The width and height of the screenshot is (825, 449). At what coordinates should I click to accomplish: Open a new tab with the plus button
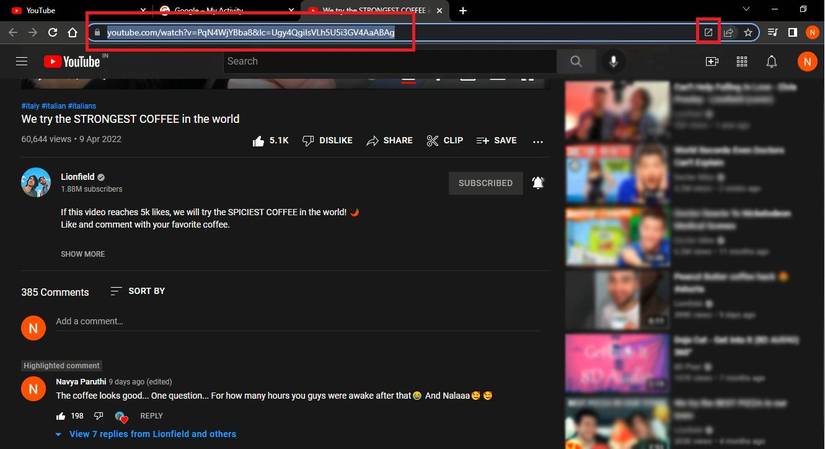coord(462,11)
